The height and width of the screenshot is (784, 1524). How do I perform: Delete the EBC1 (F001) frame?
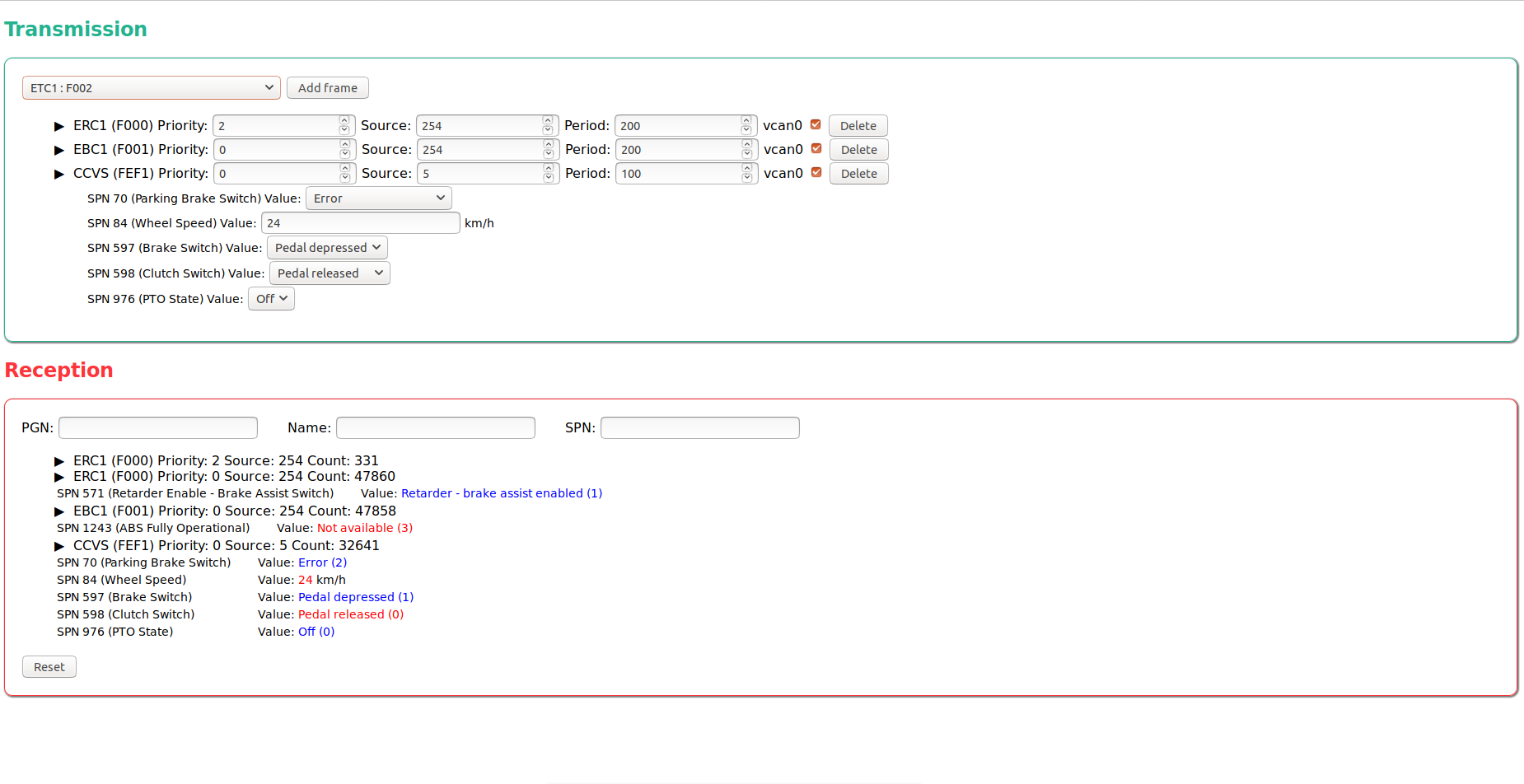(859, 150)
